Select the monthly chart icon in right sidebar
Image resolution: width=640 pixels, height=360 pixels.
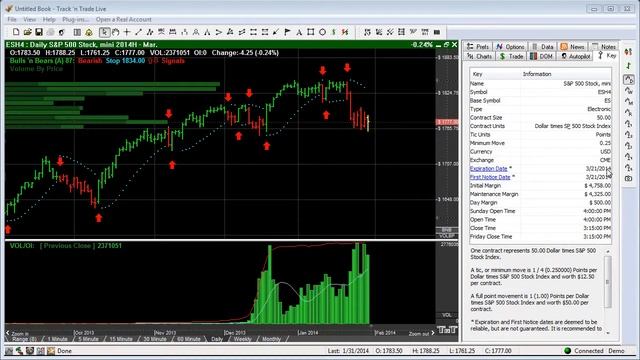click(629, 101)
